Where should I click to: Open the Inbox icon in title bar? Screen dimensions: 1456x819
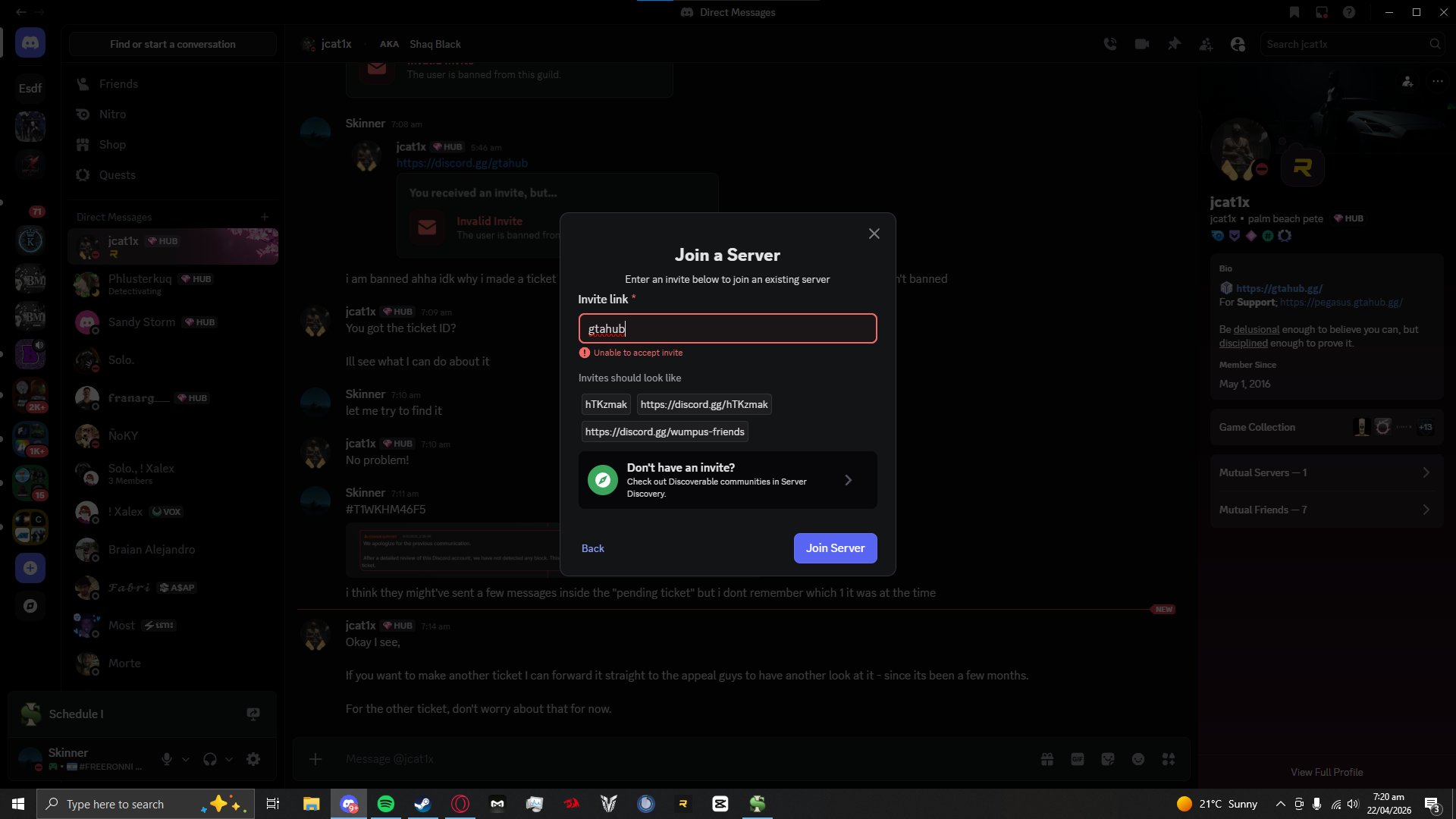[1322, 12]
